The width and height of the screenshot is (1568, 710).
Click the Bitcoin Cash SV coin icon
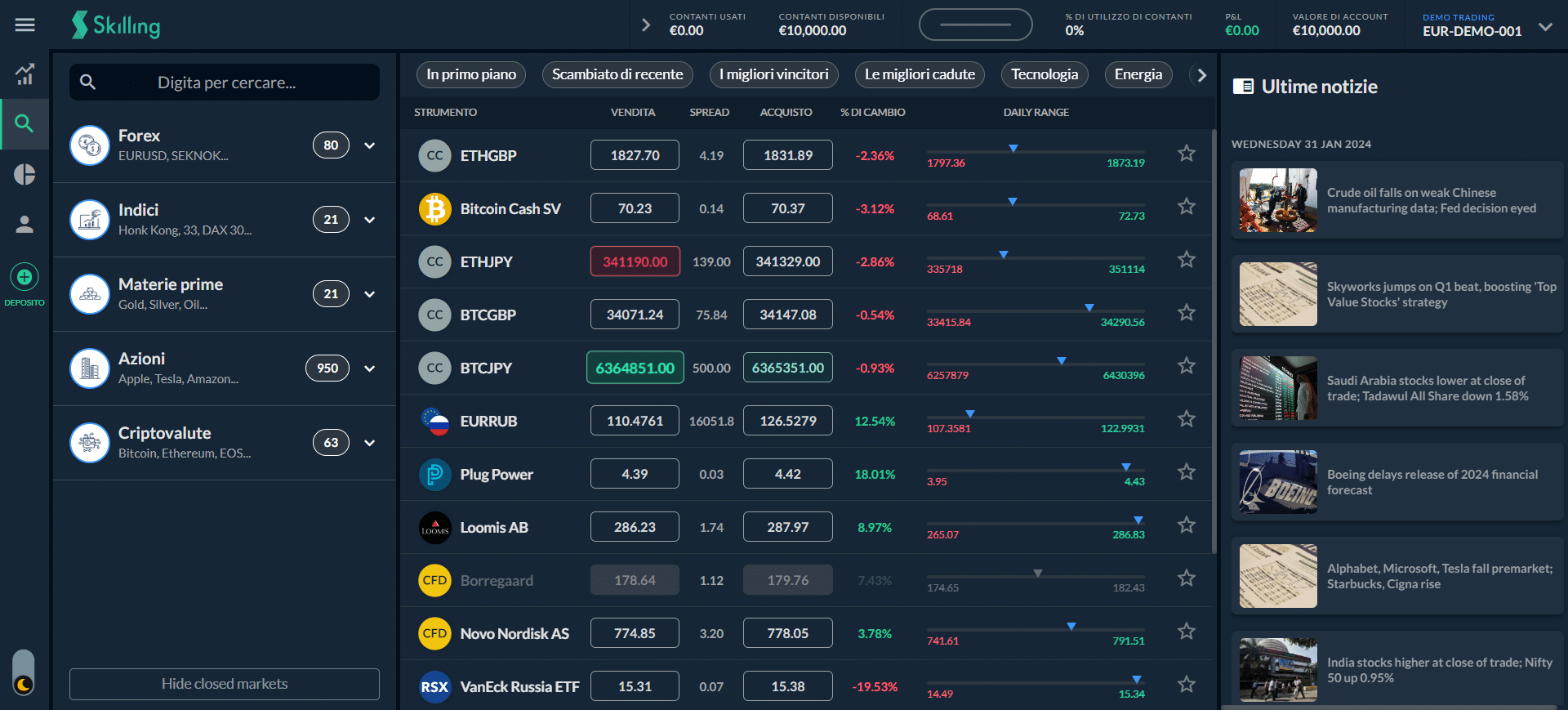(x=435, y=208)
